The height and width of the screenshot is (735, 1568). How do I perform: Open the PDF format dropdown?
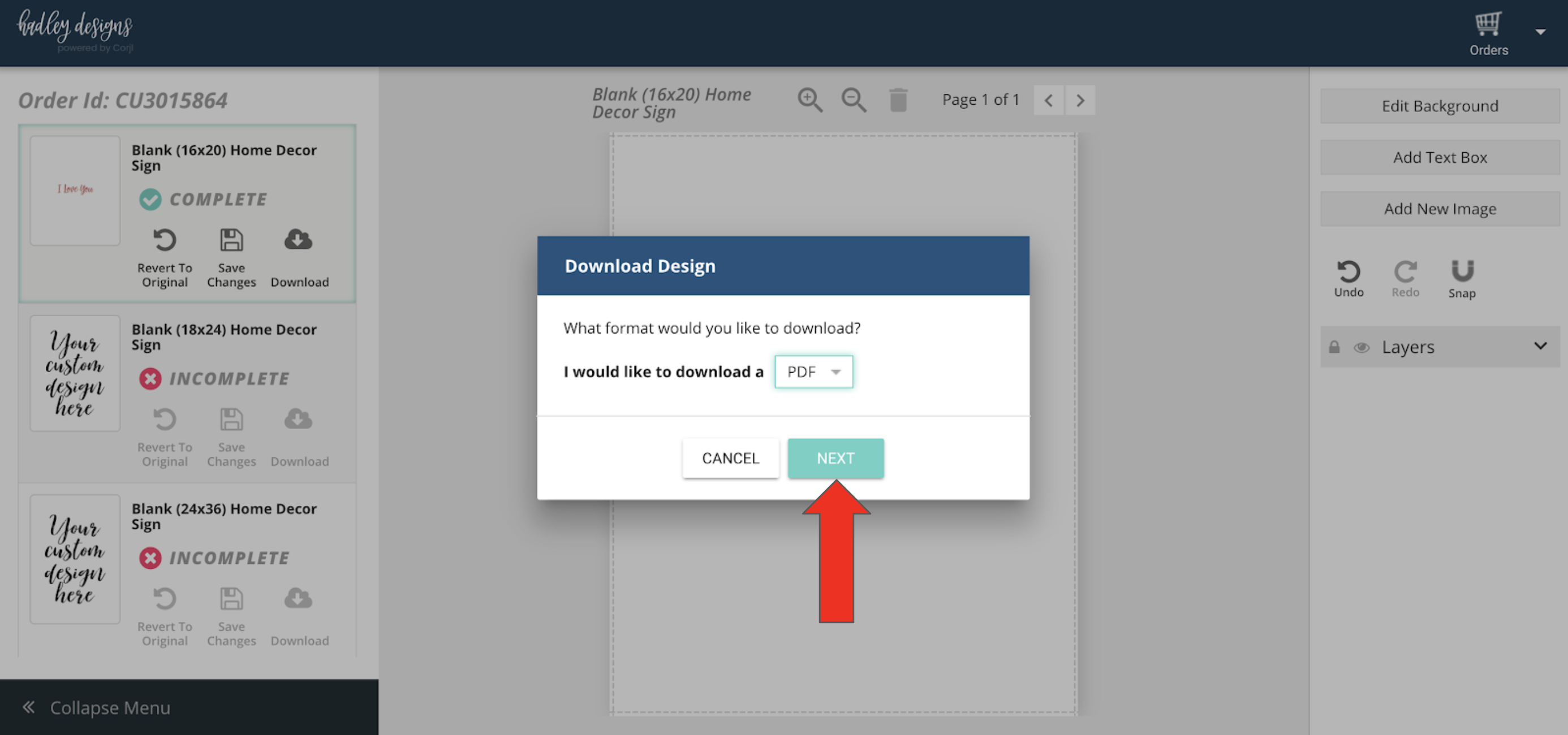(813, 372)
